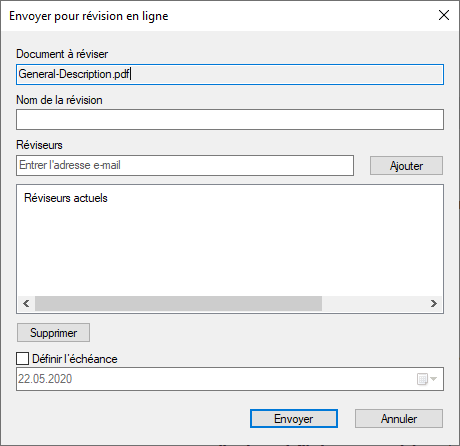
Task: Focus the Nom de la révision field
Action: click(x=230, y=119)
